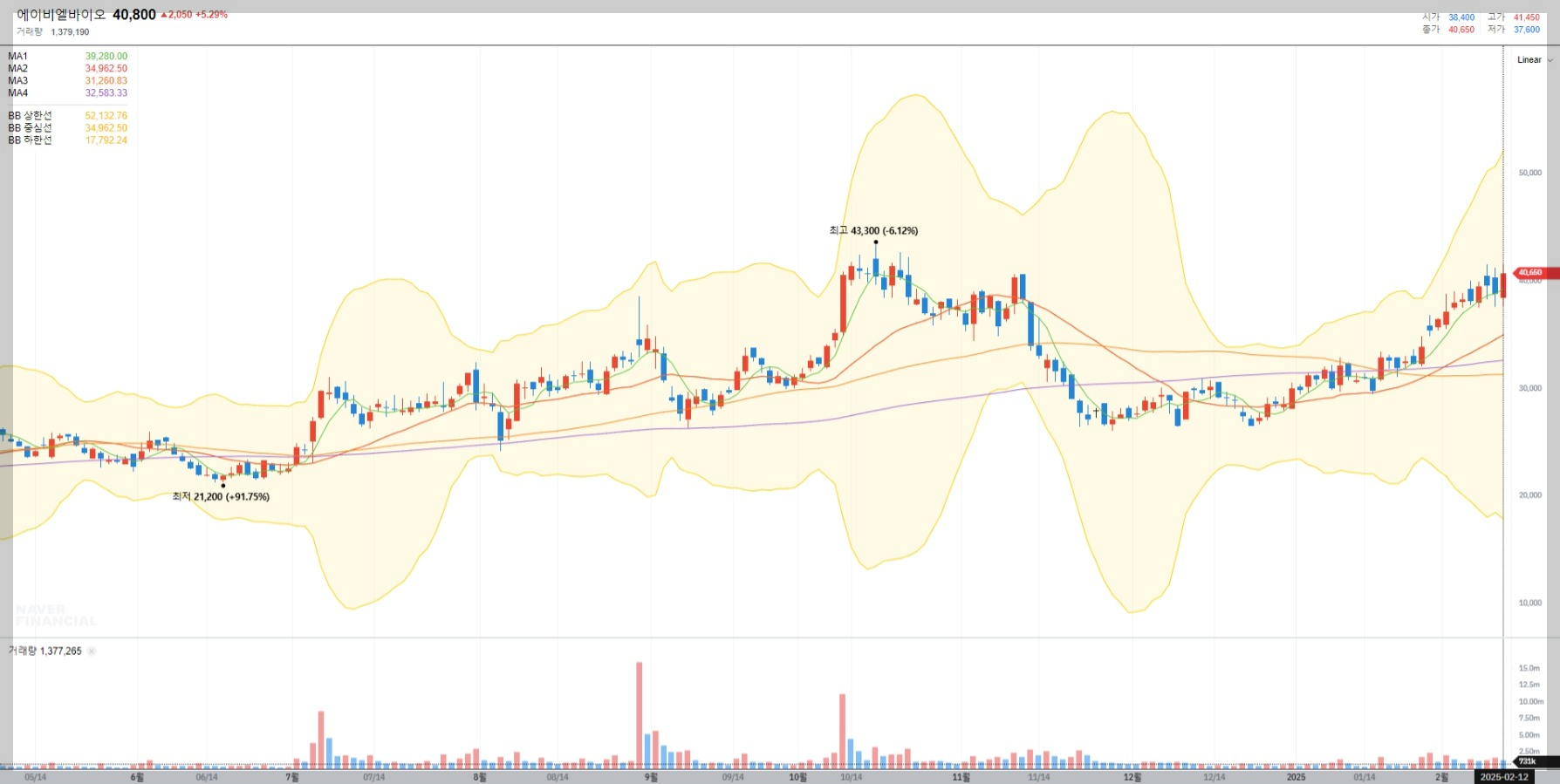Click the current price 40,800

pos(134,15)
